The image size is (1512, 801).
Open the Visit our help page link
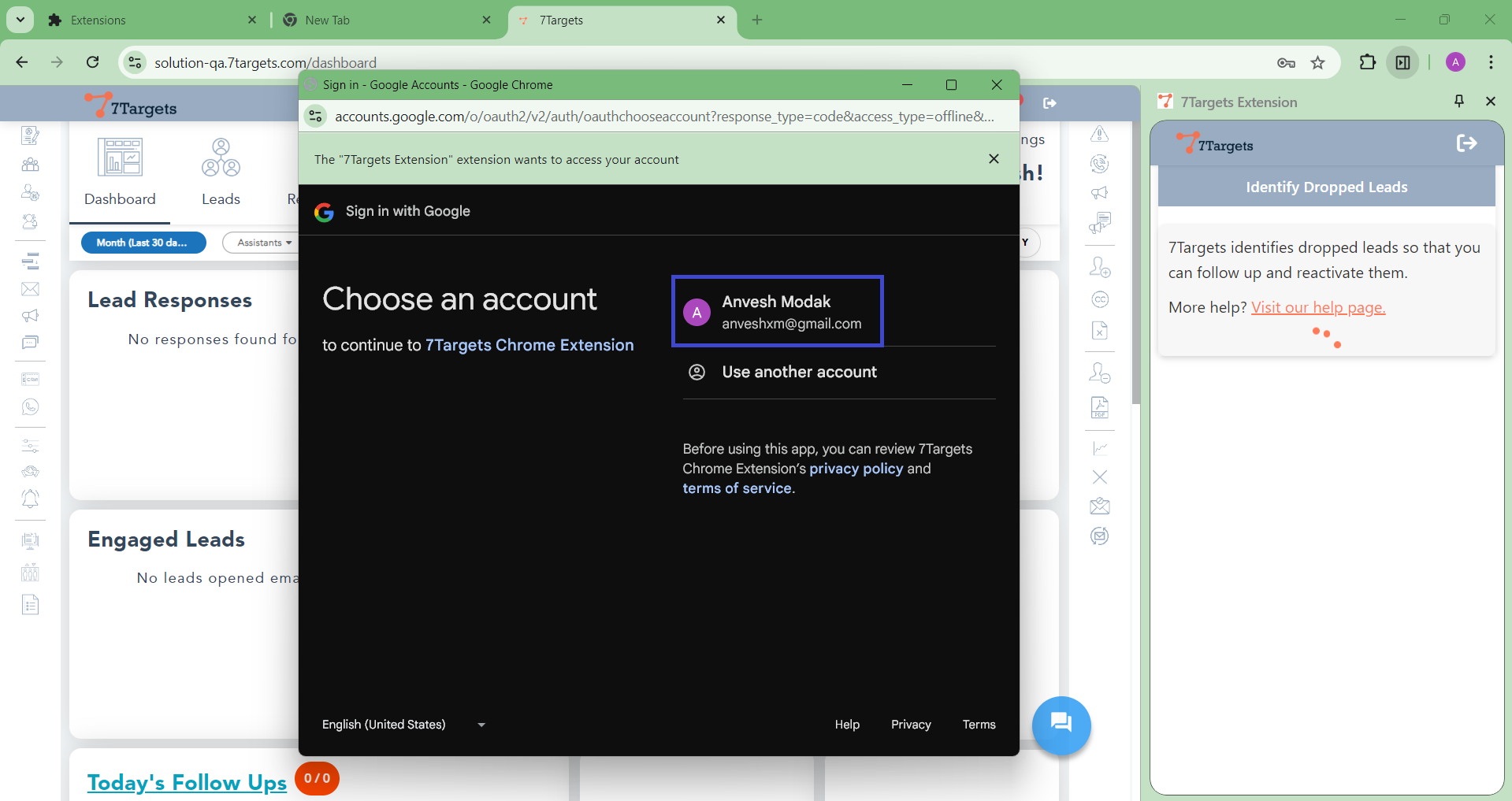1317,307
